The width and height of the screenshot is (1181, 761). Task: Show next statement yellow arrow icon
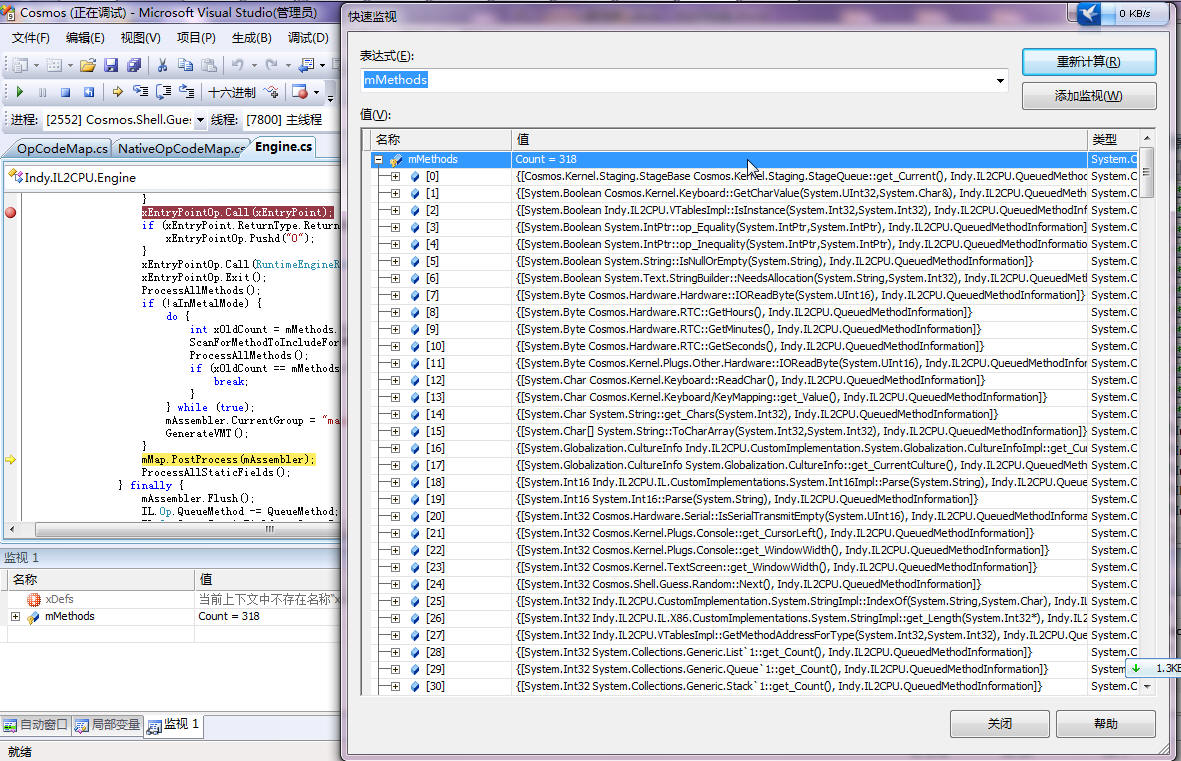pos(117,92)
